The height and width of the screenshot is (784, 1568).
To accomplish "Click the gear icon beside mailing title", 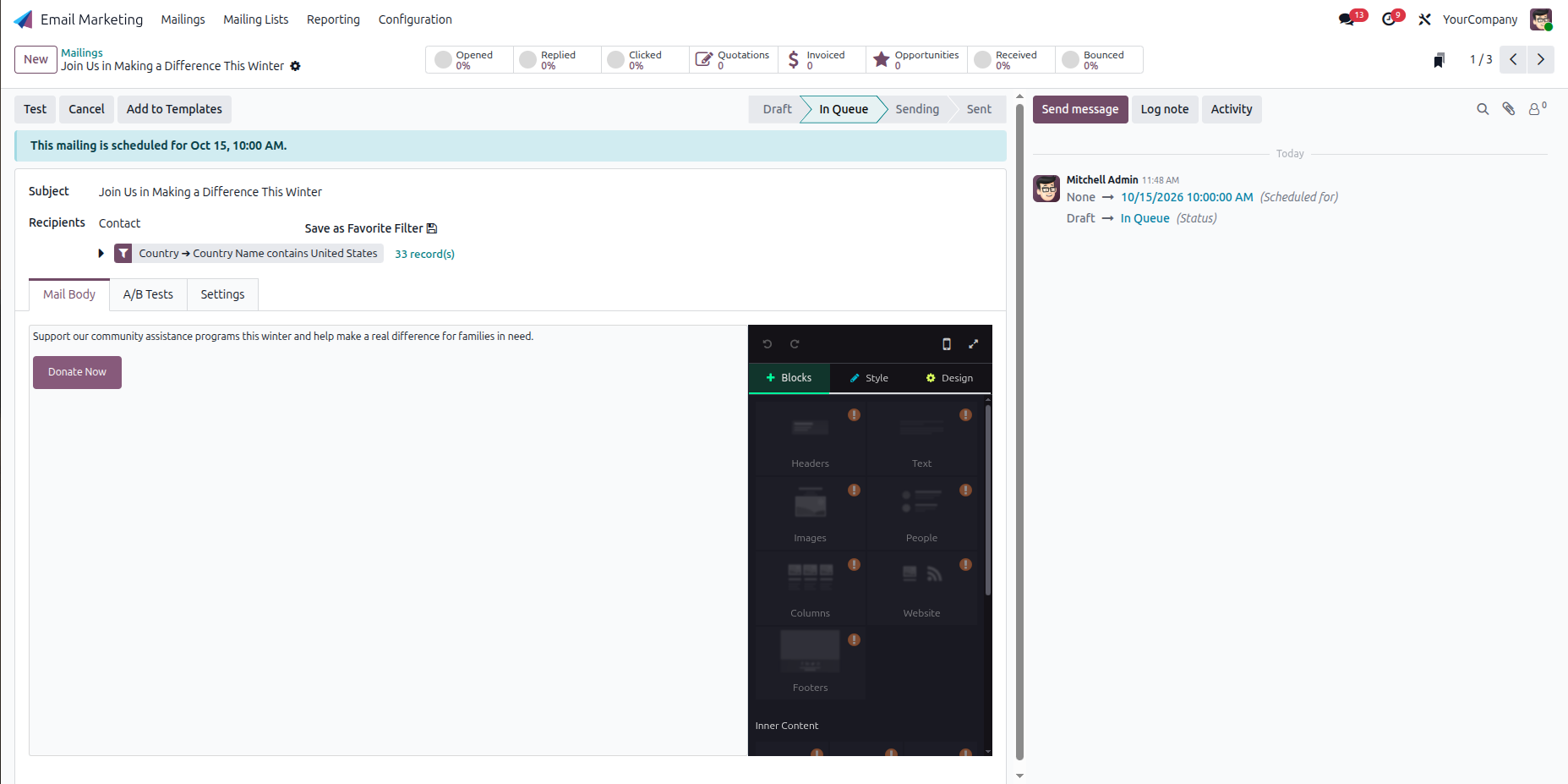I will [295, 66].
